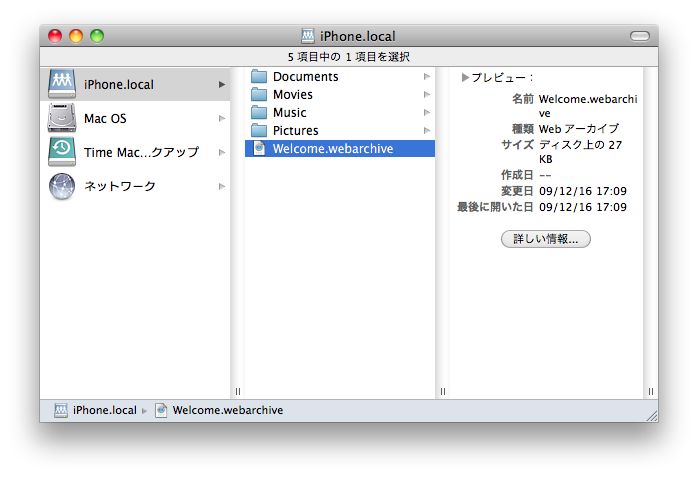Select the Music folder name
The height and width of the screenshot is (477, 698).
pyautogui.click(x=289, y=112)
